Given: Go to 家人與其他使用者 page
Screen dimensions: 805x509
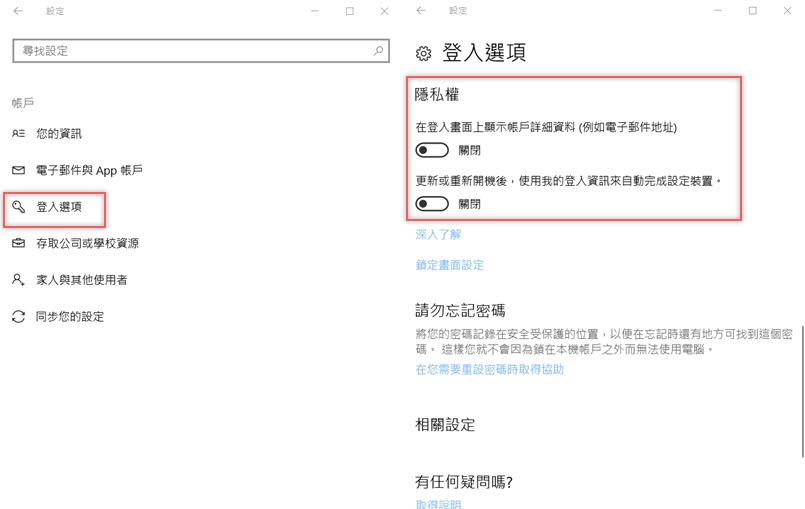Looking at the screenshot, I should 82,279.
